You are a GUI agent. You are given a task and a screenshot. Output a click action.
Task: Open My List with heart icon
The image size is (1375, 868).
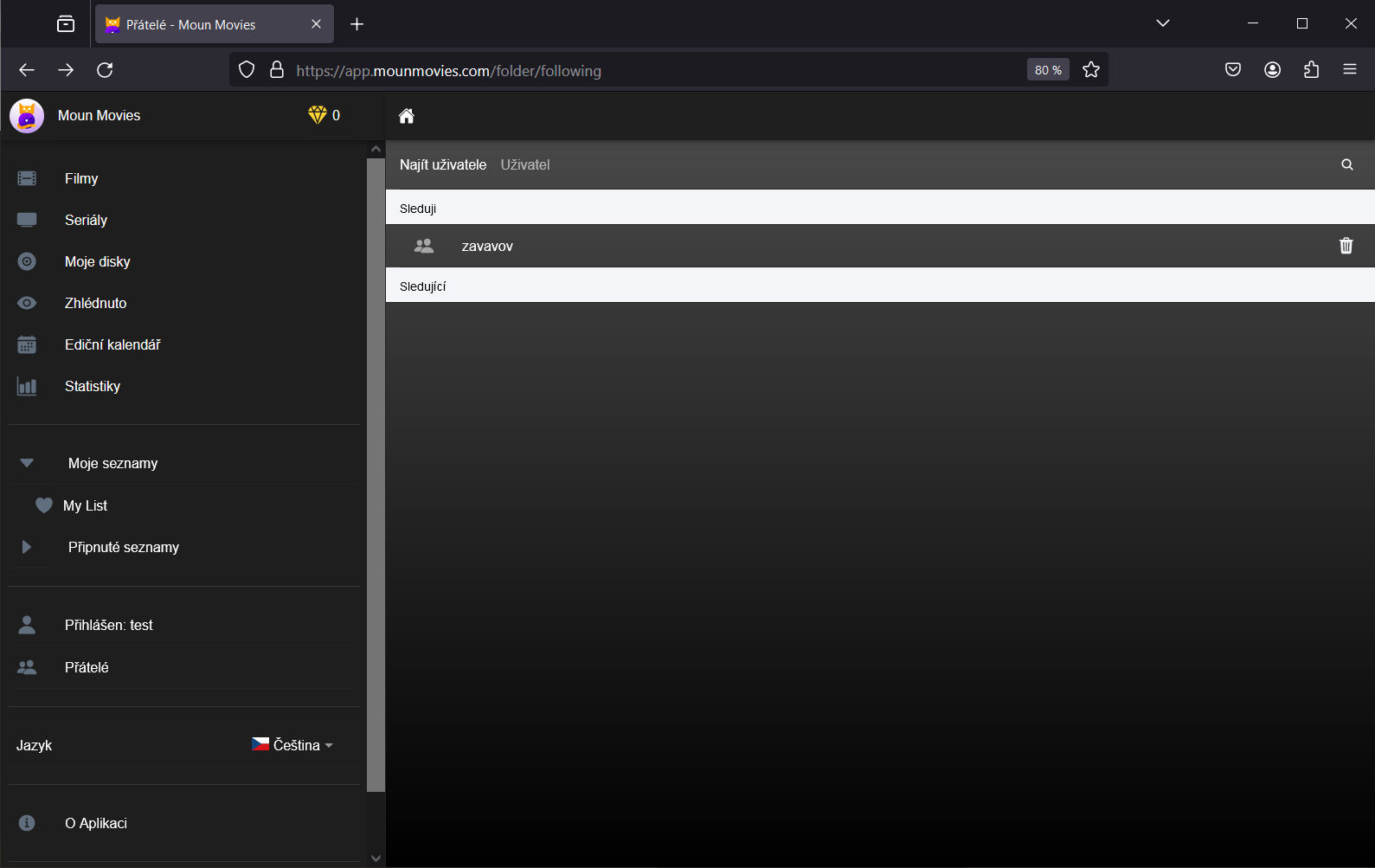tap(85, 505)
